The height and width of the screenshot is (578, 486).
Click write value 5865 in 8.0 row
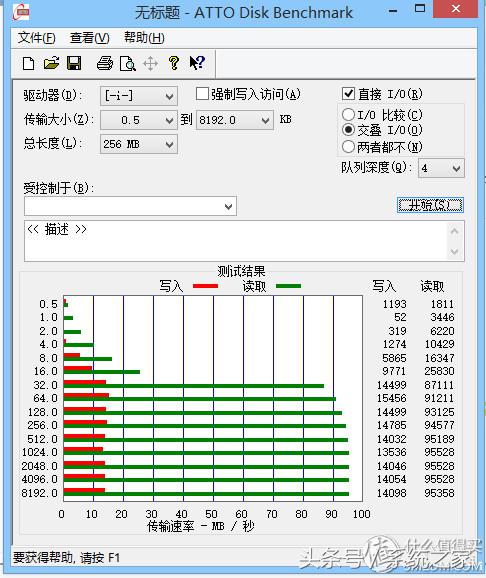click(394, 358)
